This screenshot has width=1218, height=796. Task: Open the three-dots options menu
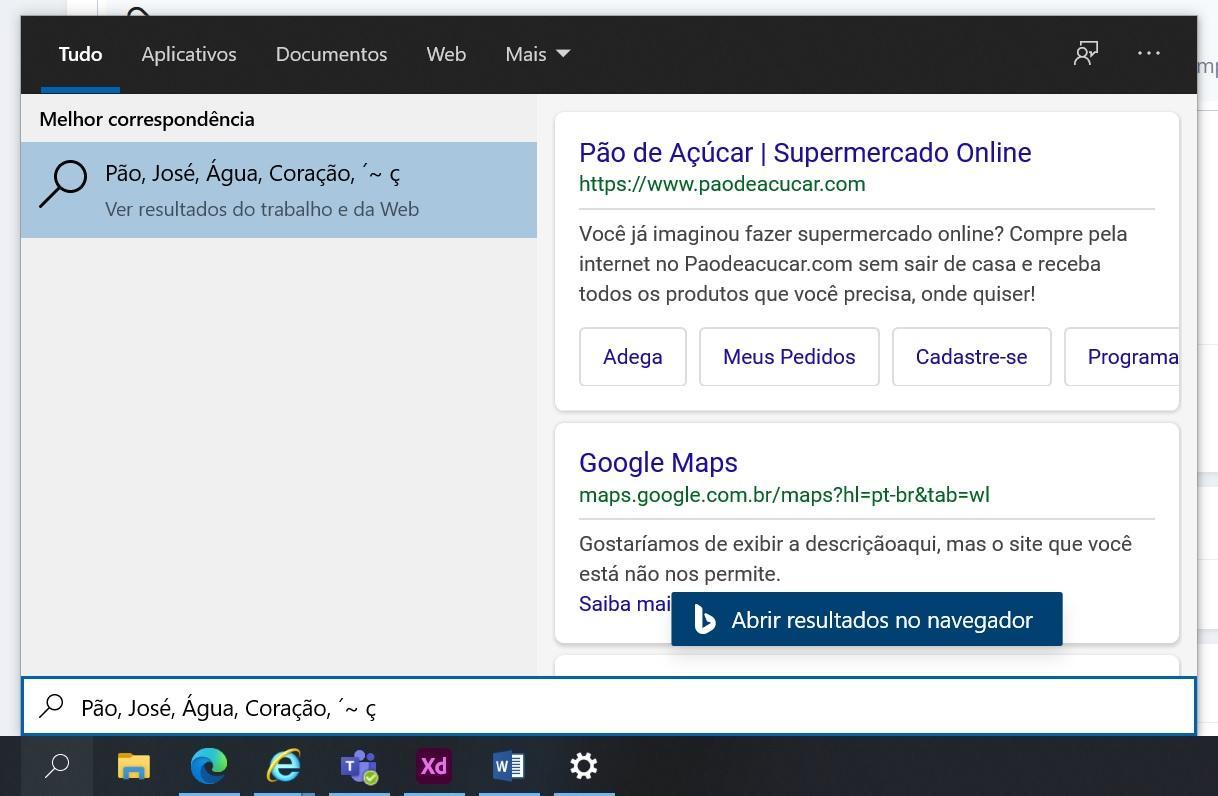click(x=1149, y=53)
